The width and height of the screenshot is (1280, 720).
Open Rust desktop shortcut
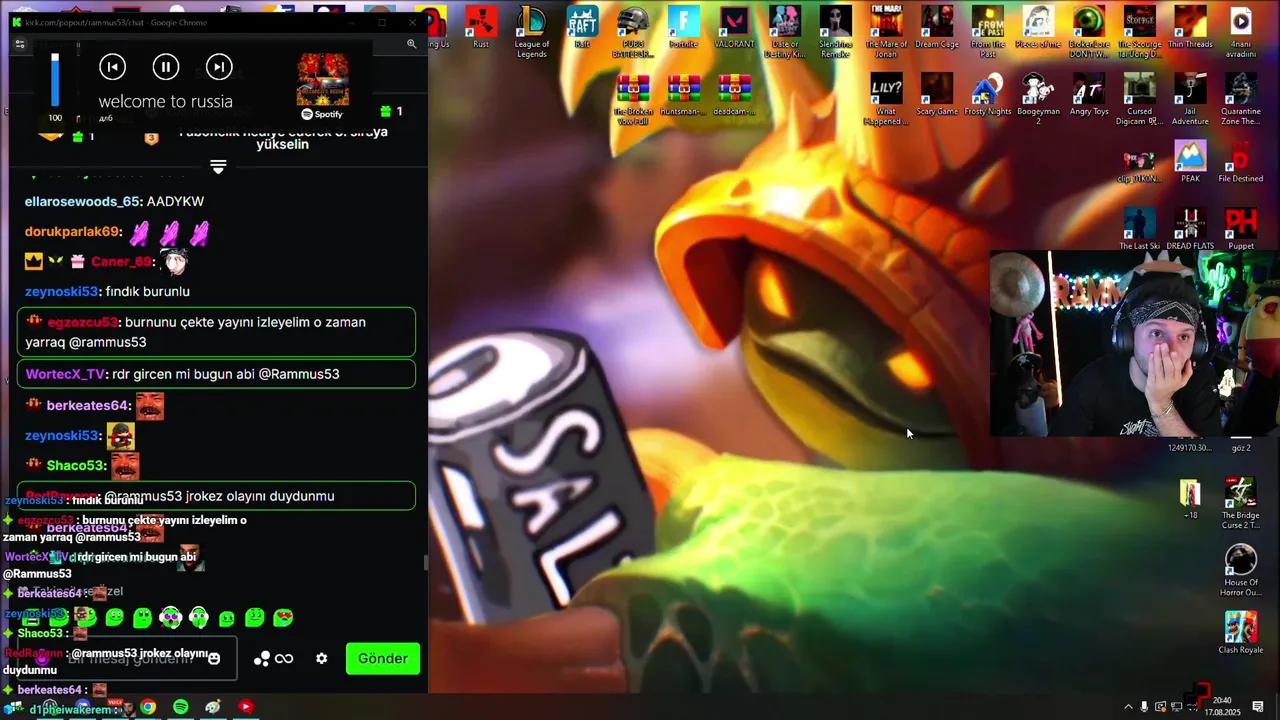click(481, 28)
